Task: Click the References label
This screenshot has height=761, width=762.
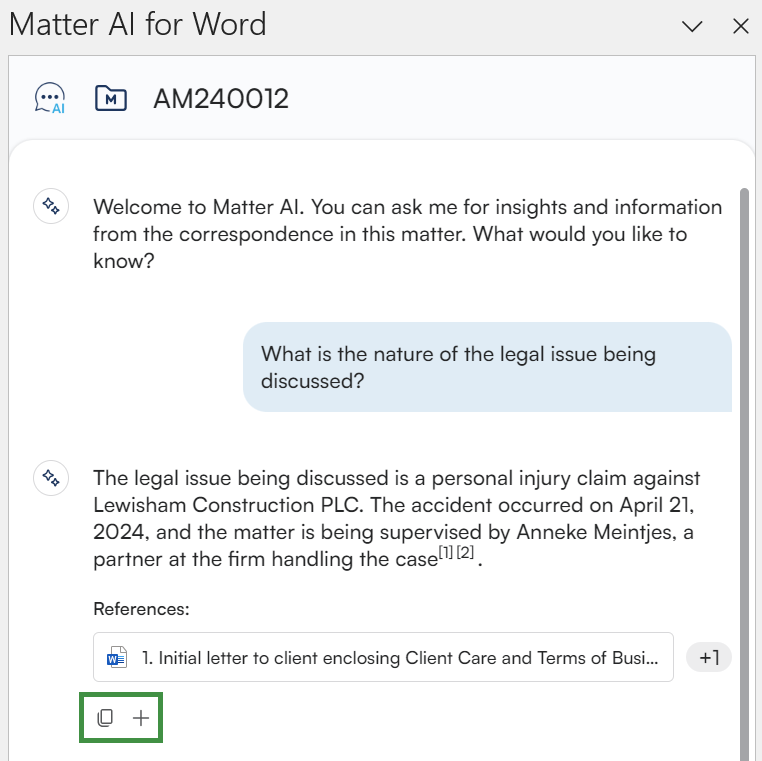Action: click(x=141, y=608)
